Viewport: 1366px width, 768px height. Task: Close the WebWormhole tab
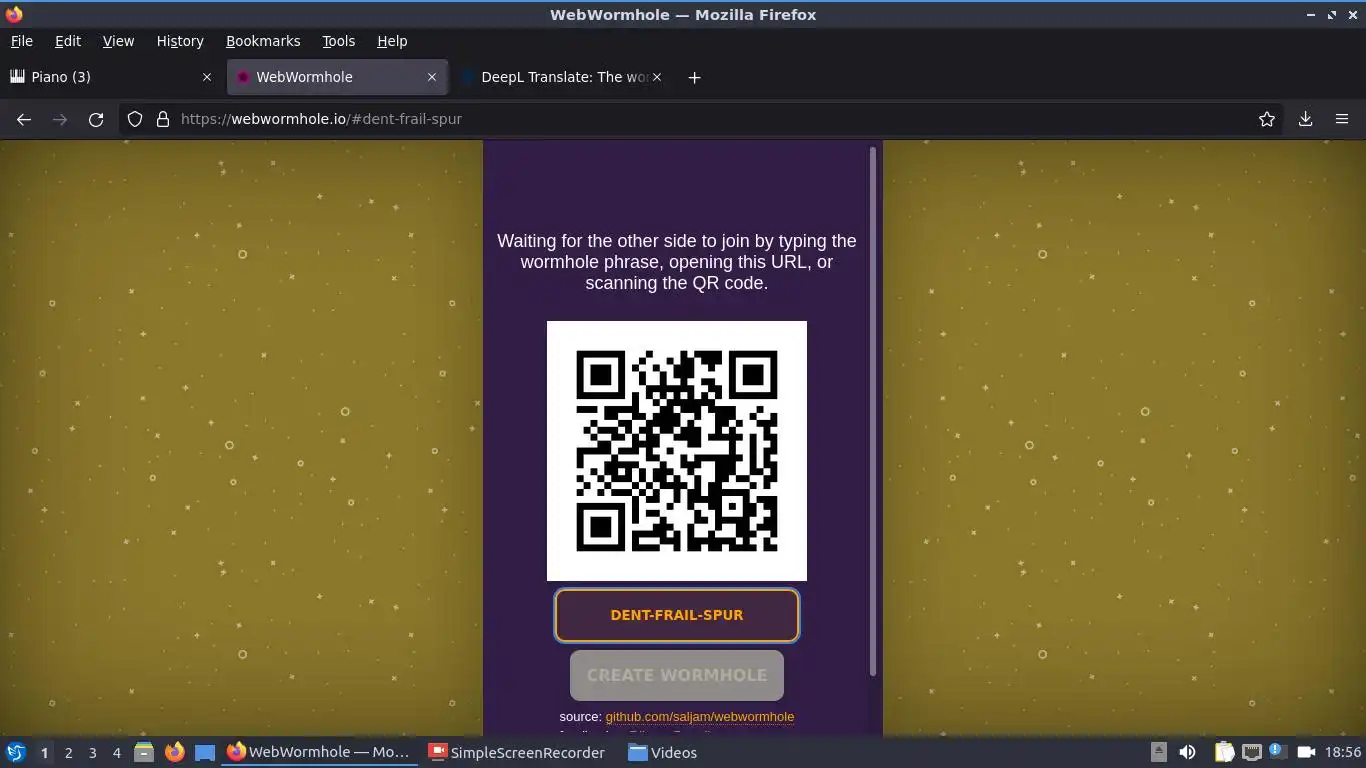coord(432,77)
